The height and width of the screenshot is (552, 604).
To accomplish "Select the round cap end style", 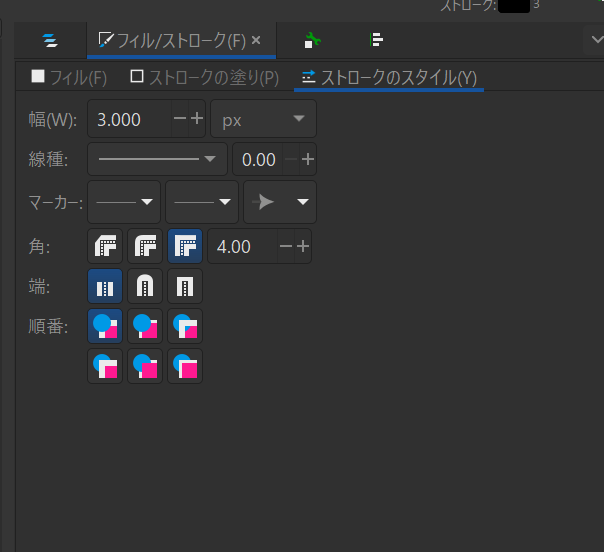I will tap(145, 286).
